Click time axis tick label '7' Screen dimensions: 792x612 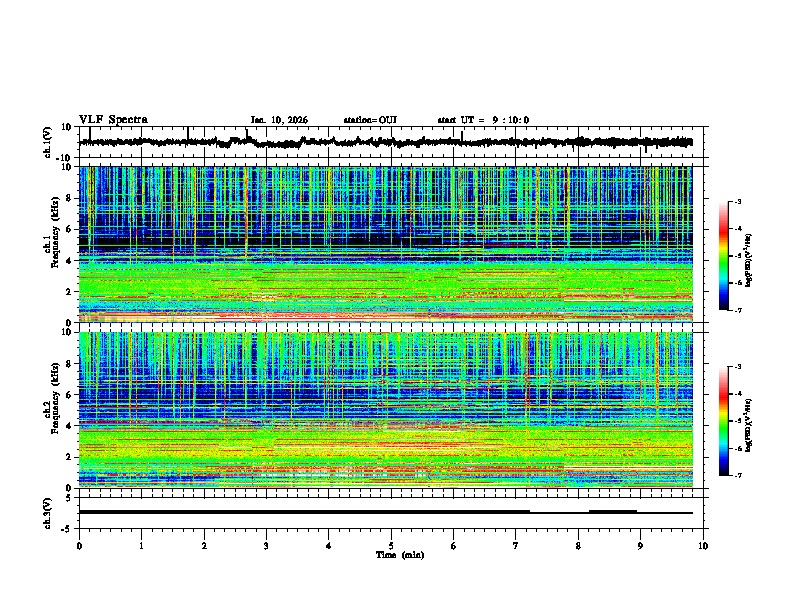(x=516, y=546)
